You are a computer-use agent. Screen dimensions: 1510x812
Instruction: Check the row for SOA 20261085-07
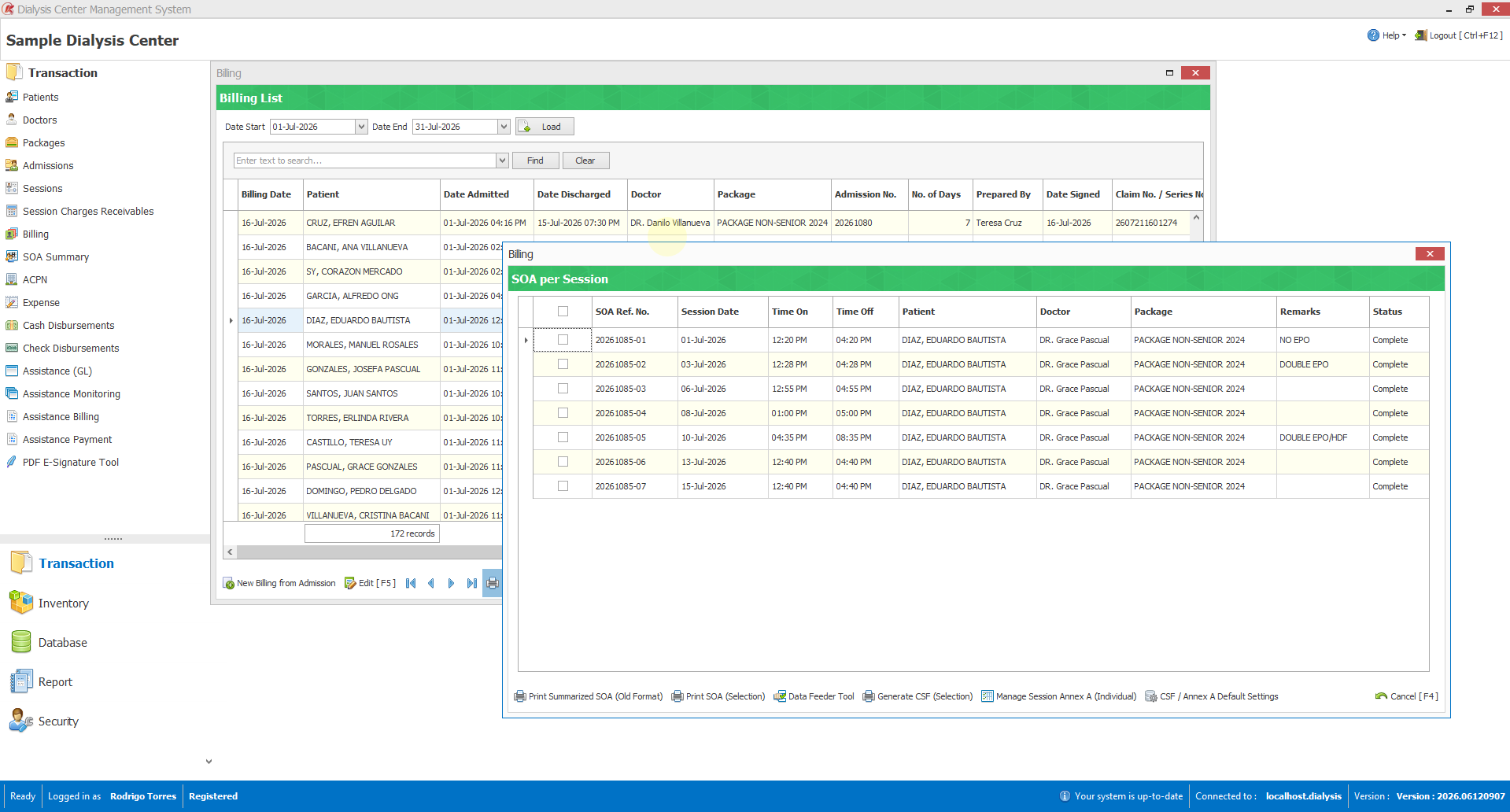click(x=563, y=486)
